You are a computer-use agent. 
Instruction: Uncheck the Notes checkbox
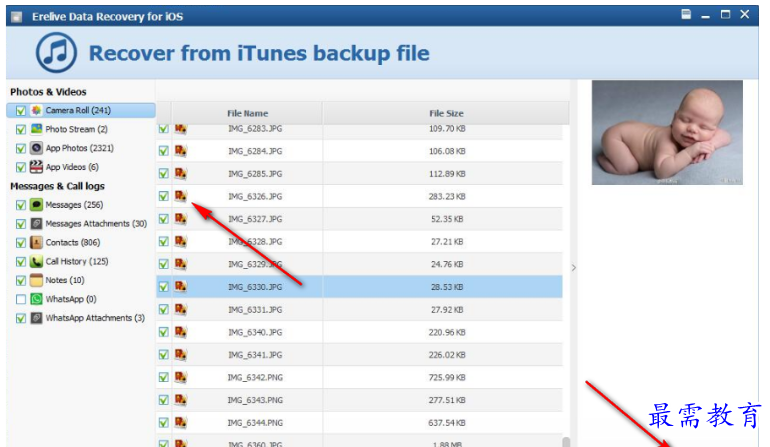21,280
